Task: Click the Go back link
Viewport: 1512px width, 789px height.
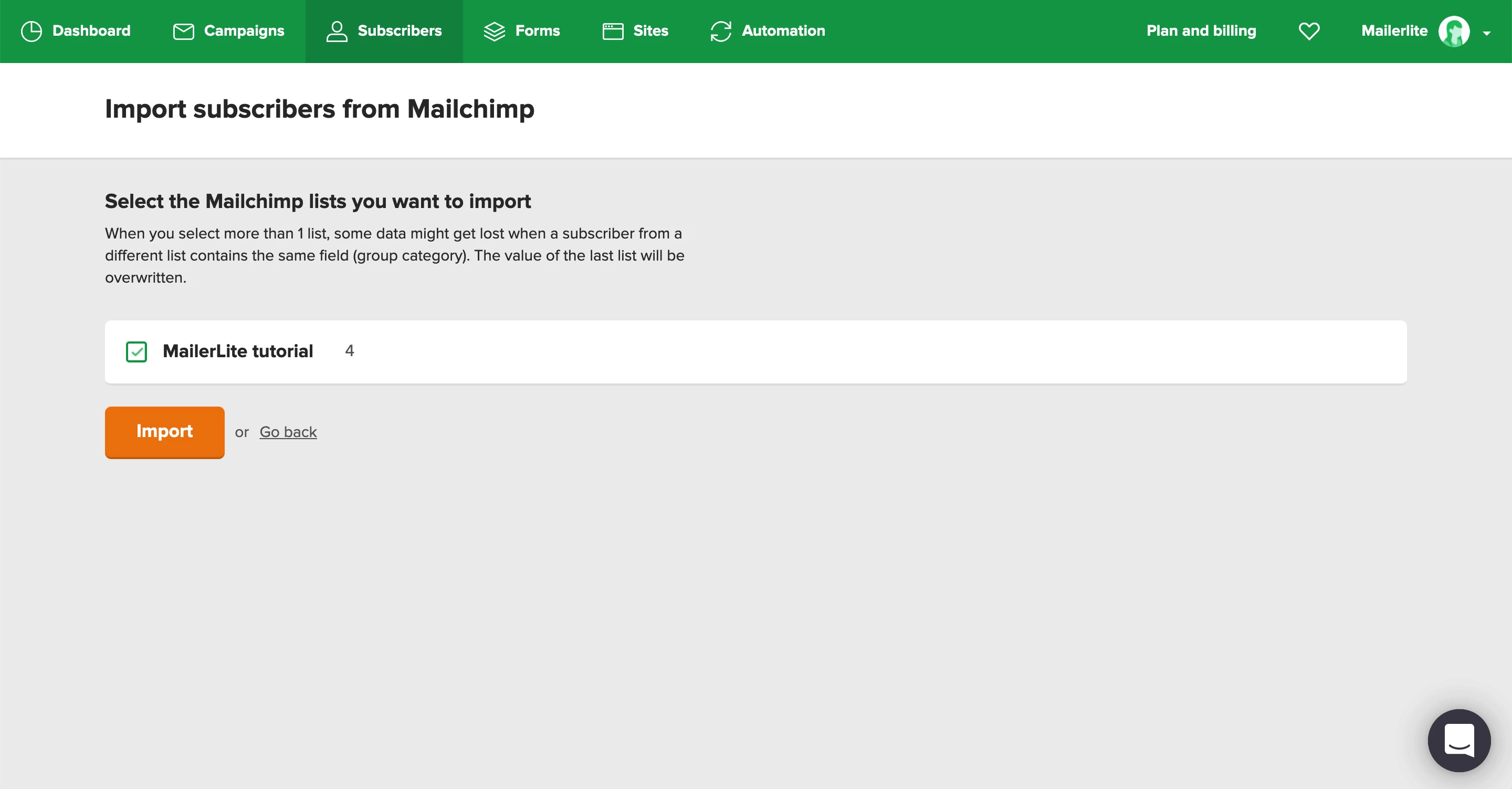Action: click(x=288, y=432)
